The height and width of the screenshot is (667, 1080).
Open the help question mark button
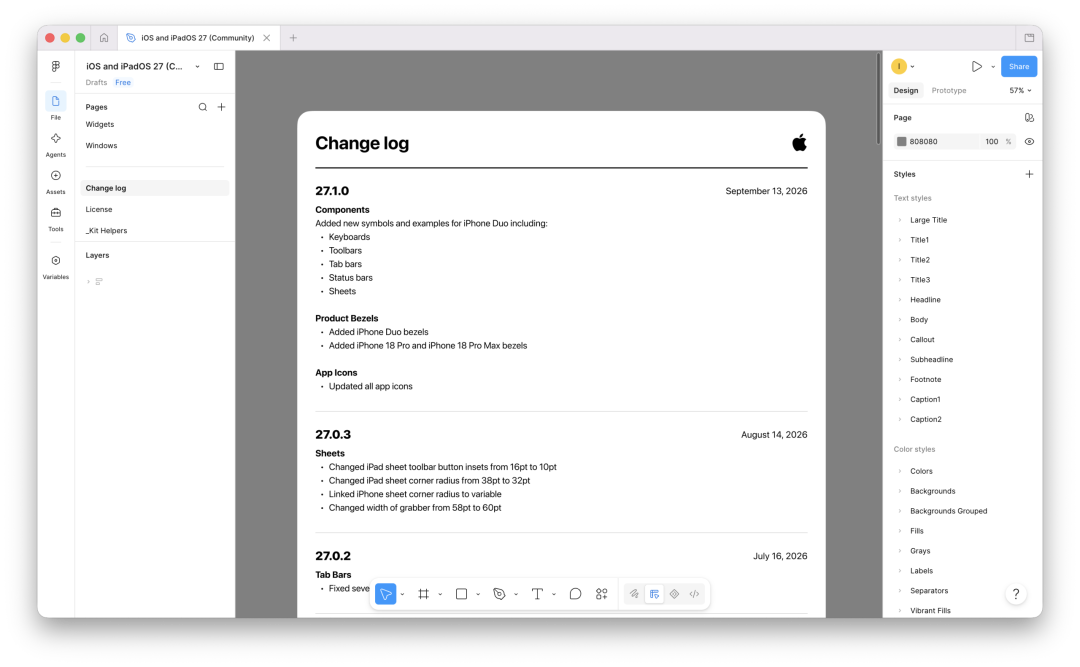[x=1016, y=594]
